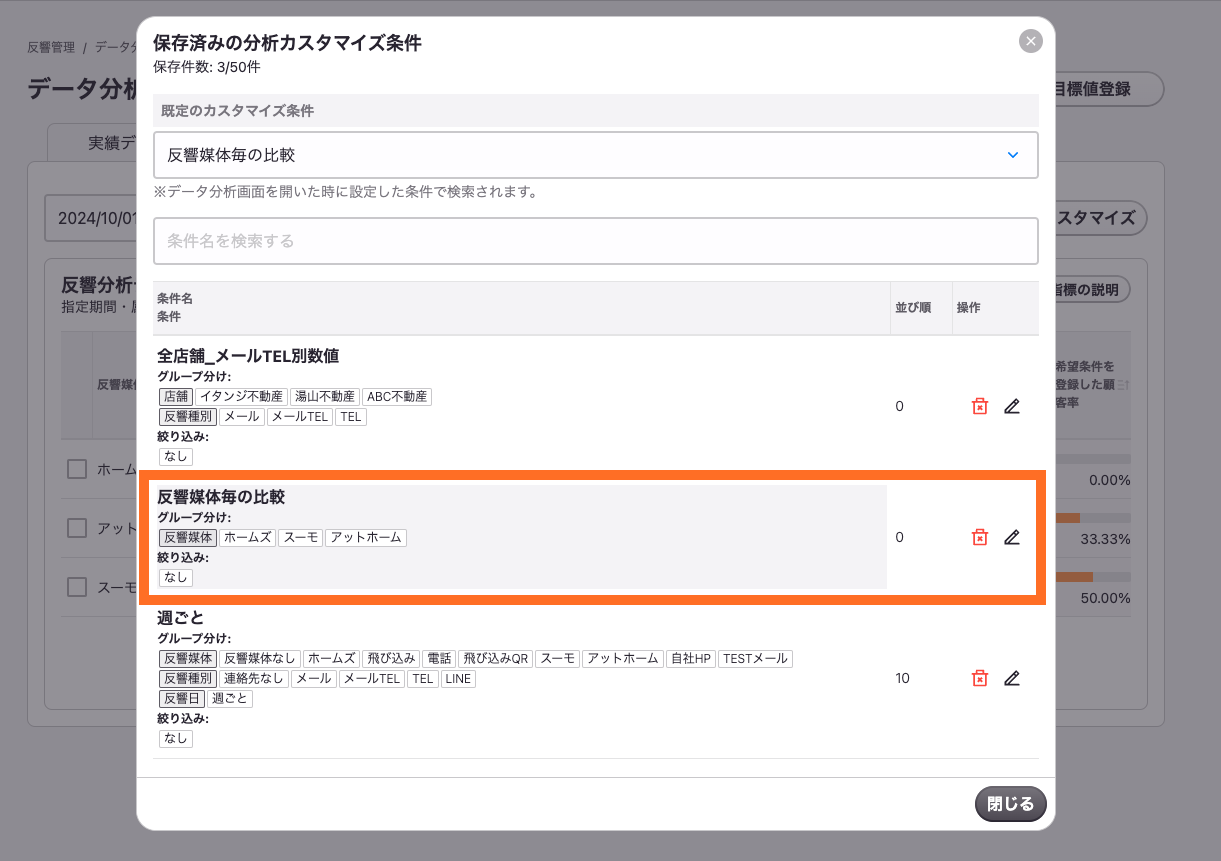Click the 反響媒体なし tag

click(260, 659)
